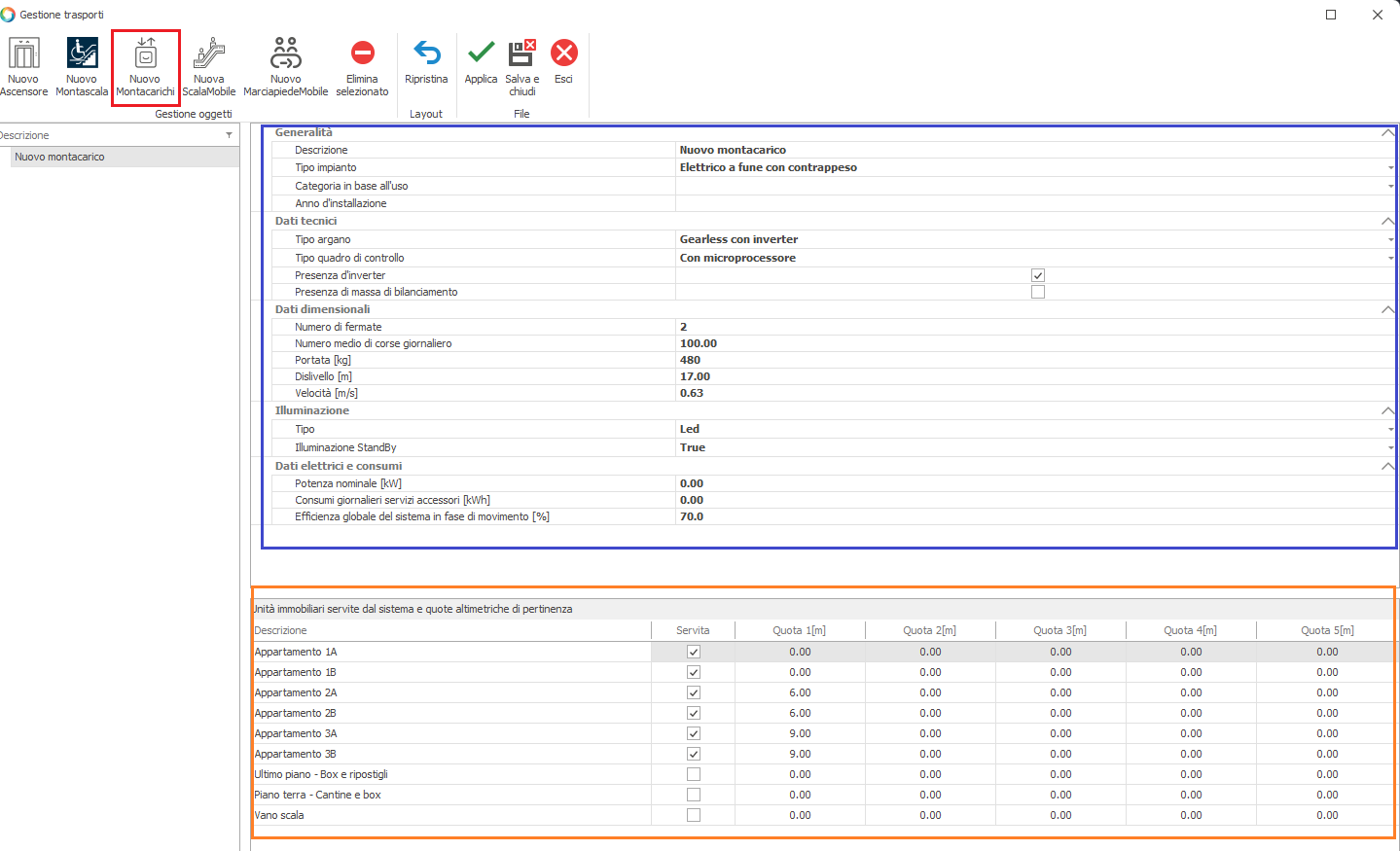Open Tipo argano dropdown list
The width and height of the screenshot is (1400, 851).
1390,239
